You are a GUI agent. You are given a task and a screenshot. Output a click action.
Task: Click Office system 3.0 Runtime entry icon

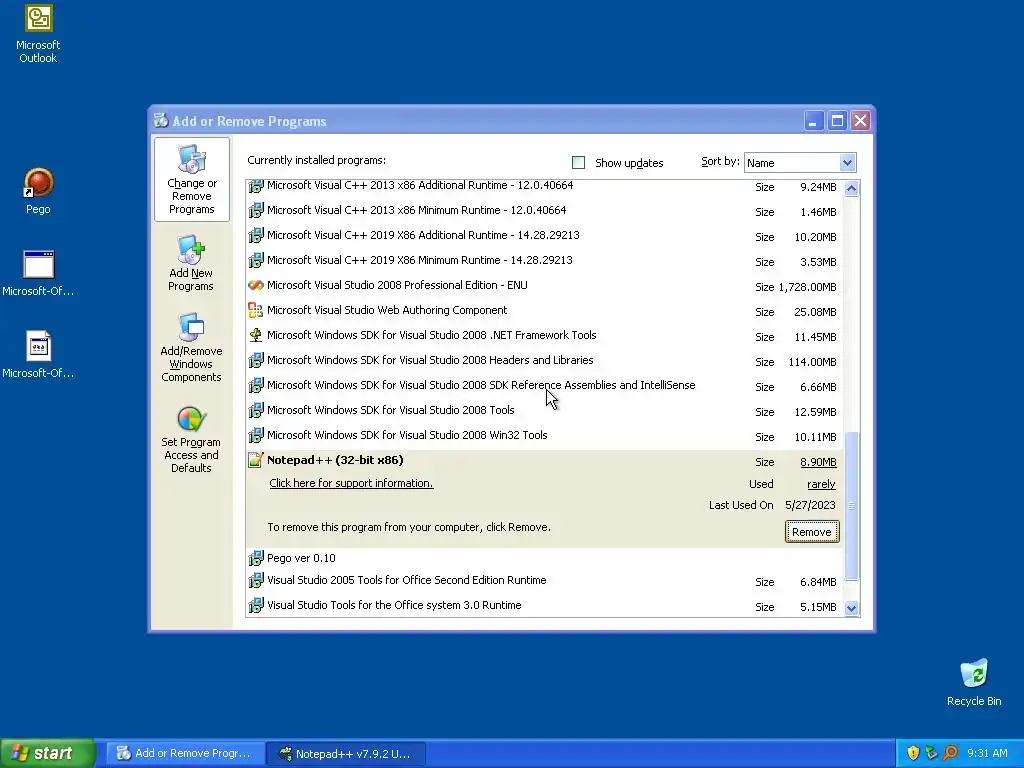pos(255,605)
